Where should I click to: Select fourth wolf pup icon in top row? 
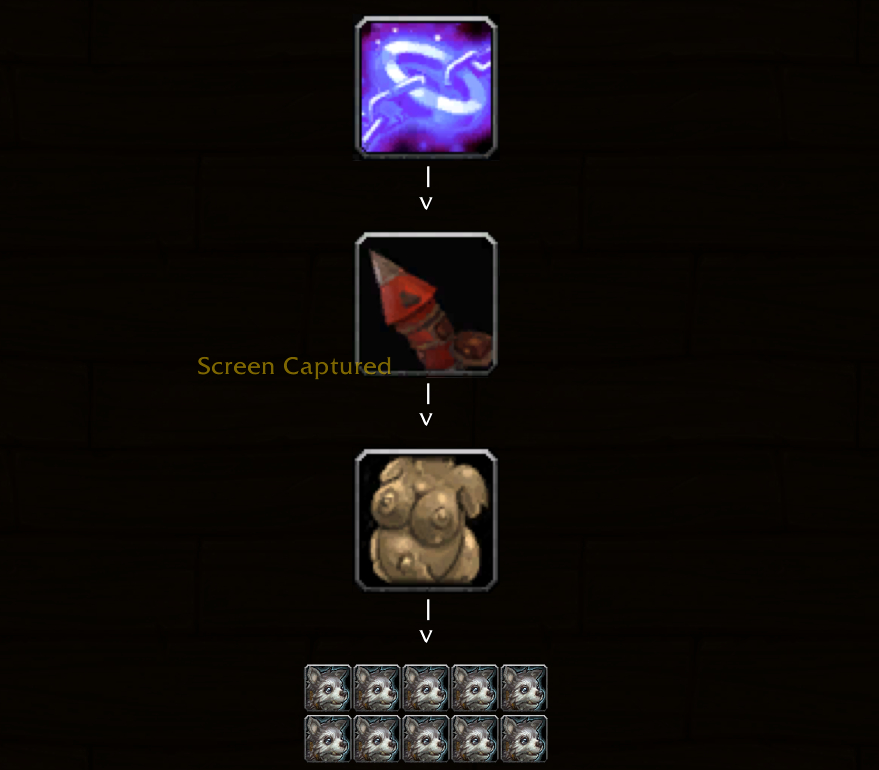pyautogui.click(x=475, y=688)
